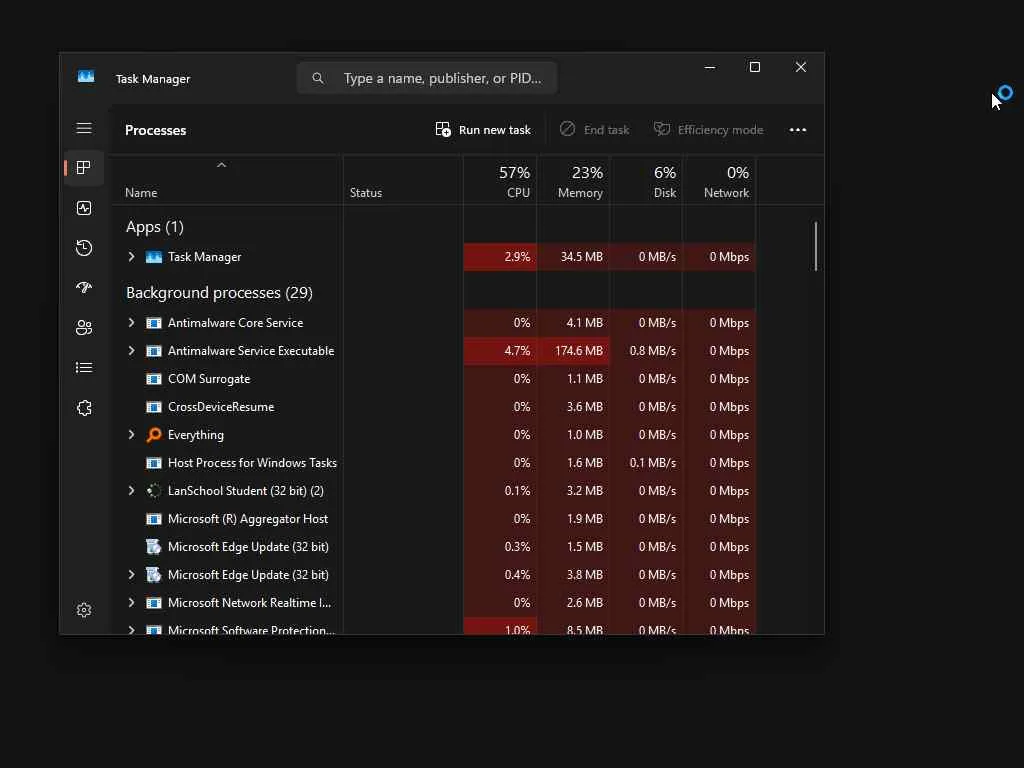Click the Background processes (29) heading
The image size is (1024, 768).
(219, 293)
